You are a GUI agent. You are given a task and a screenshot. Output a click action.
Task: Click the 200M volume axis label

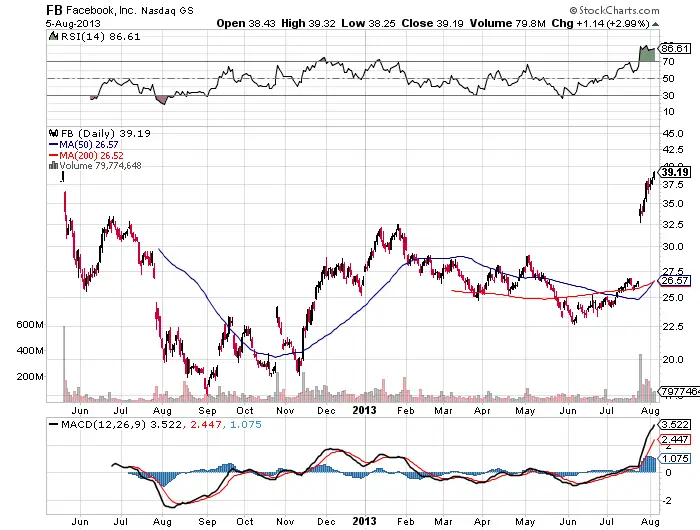click(x=30, y=376)
